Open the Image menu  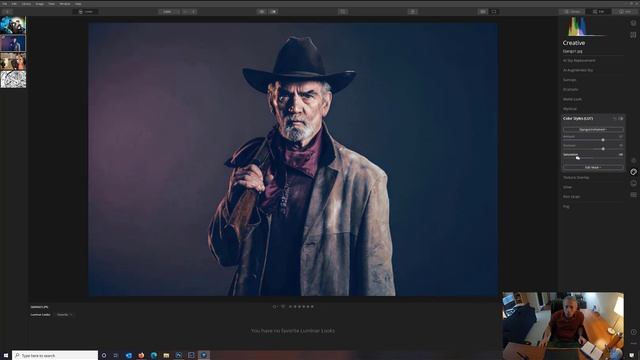point(39,4)
